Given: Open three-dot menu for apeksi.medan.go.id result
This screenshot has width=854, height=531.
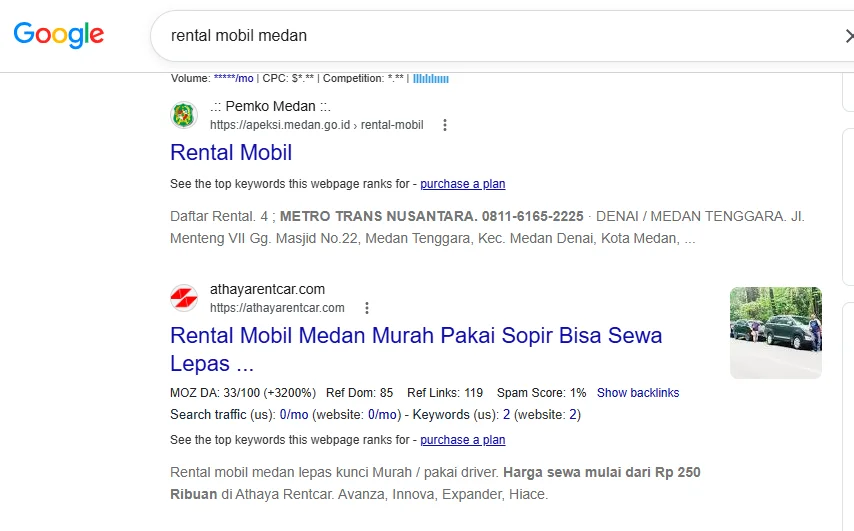Looking at the screenshot, I should click(445, 125).
